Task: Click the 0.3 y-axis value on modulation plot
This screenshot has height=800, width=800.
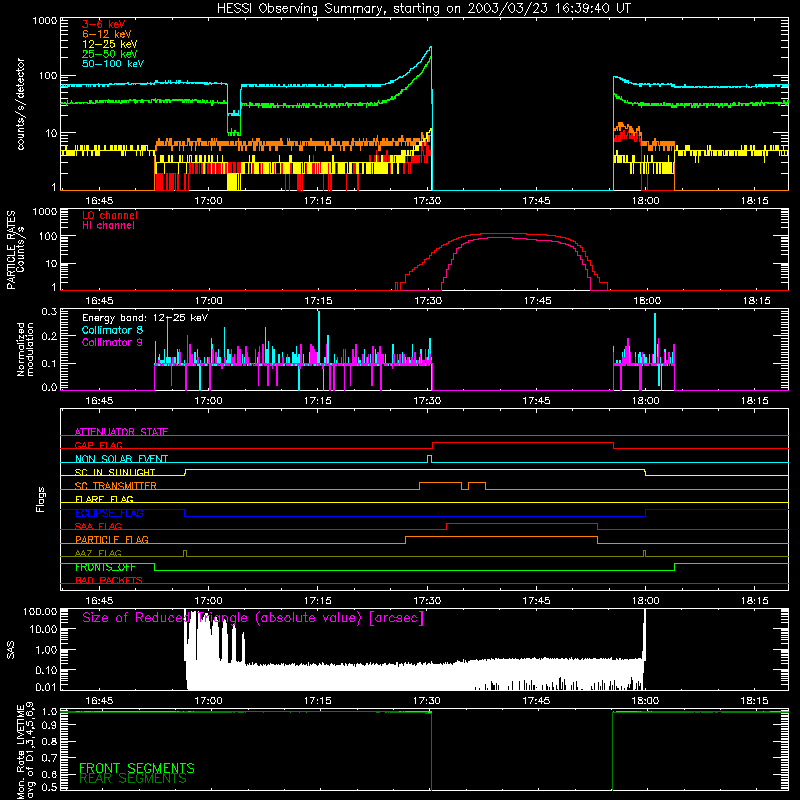Action: point(49,311)
